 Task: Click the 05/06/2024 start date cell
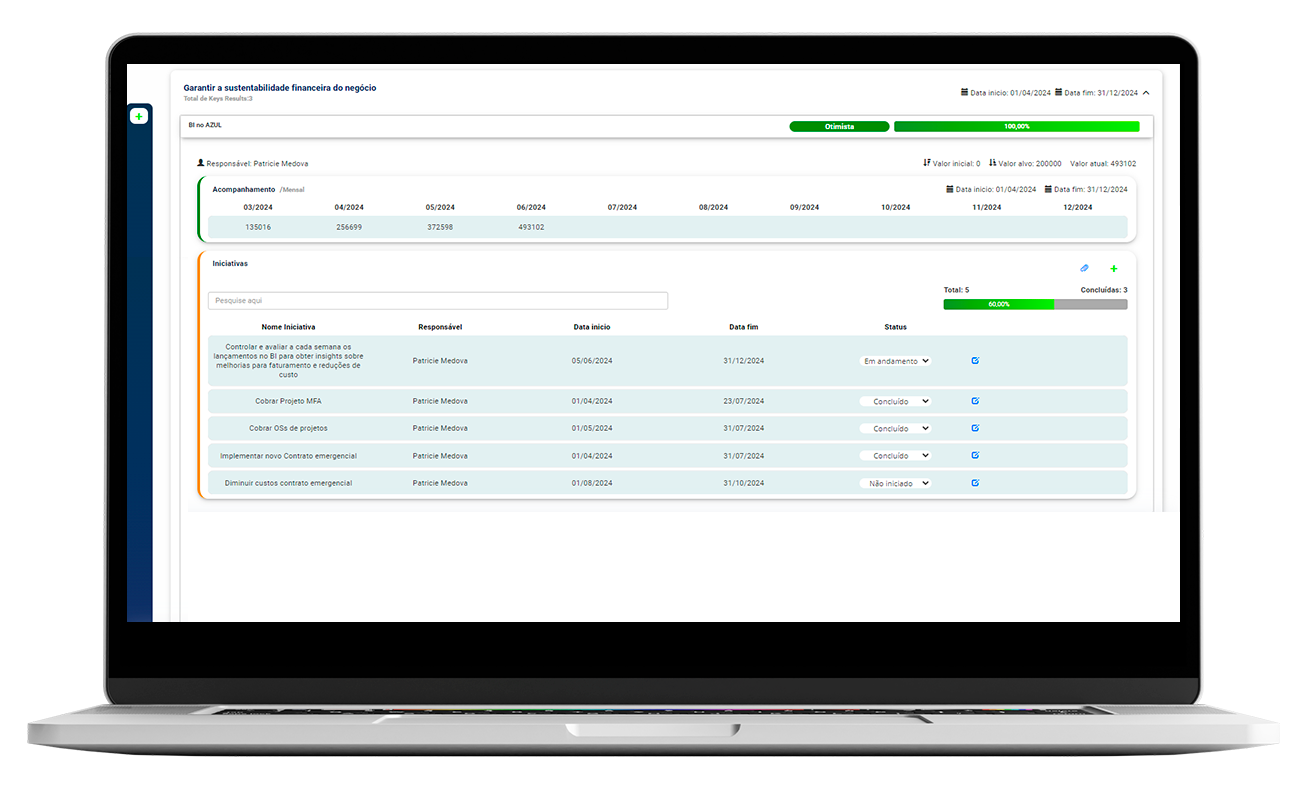coord(592,361)
